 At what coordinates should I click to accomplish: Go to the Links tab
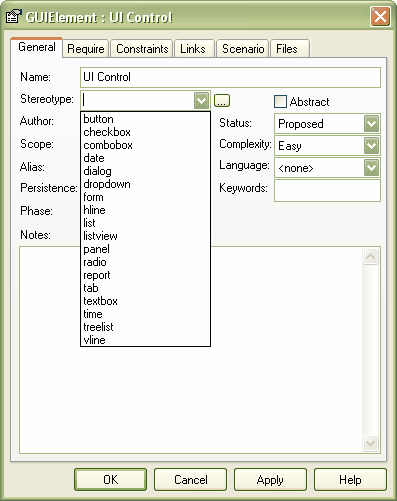point(194,49)
